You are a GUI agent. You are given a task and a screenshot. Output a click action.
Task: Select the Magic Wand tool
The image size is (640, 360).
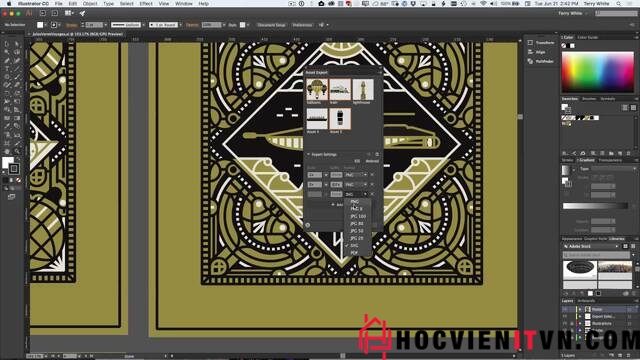[x=7, y=52]
